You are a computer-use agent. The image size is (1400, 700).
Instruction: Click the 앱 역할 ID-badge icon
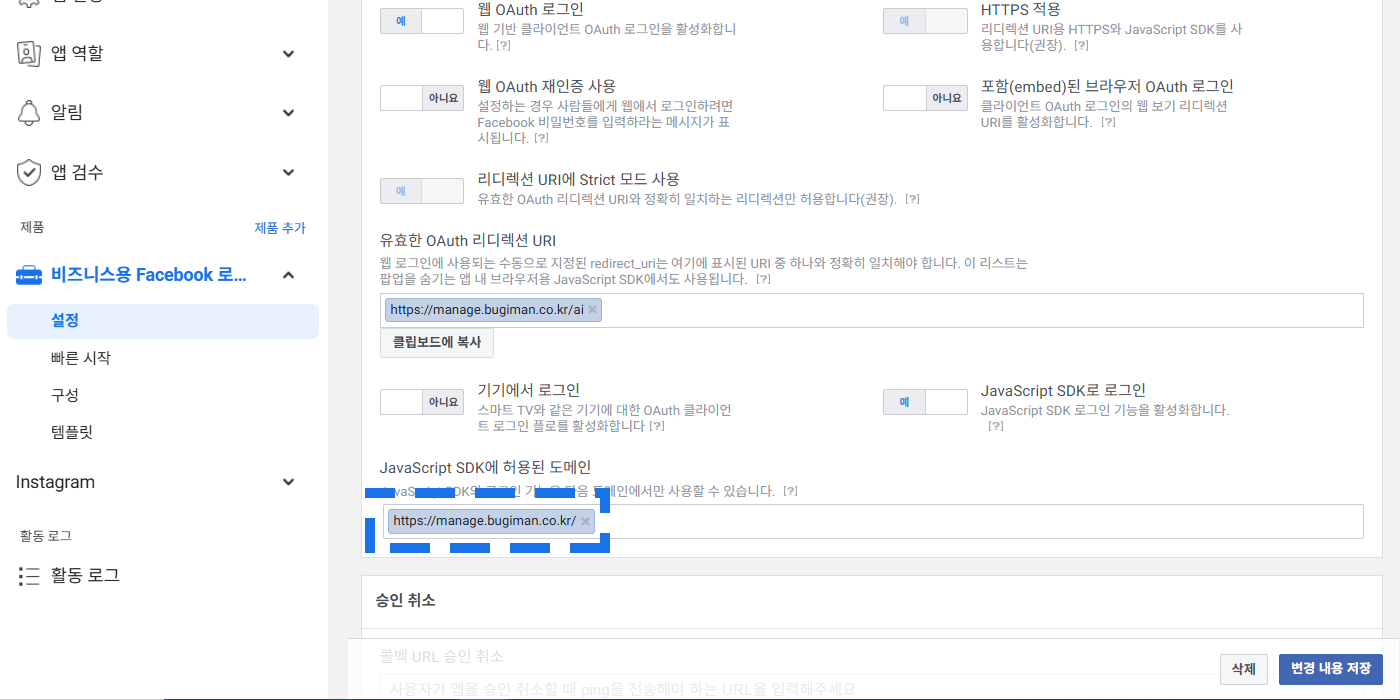click(29, 53)
